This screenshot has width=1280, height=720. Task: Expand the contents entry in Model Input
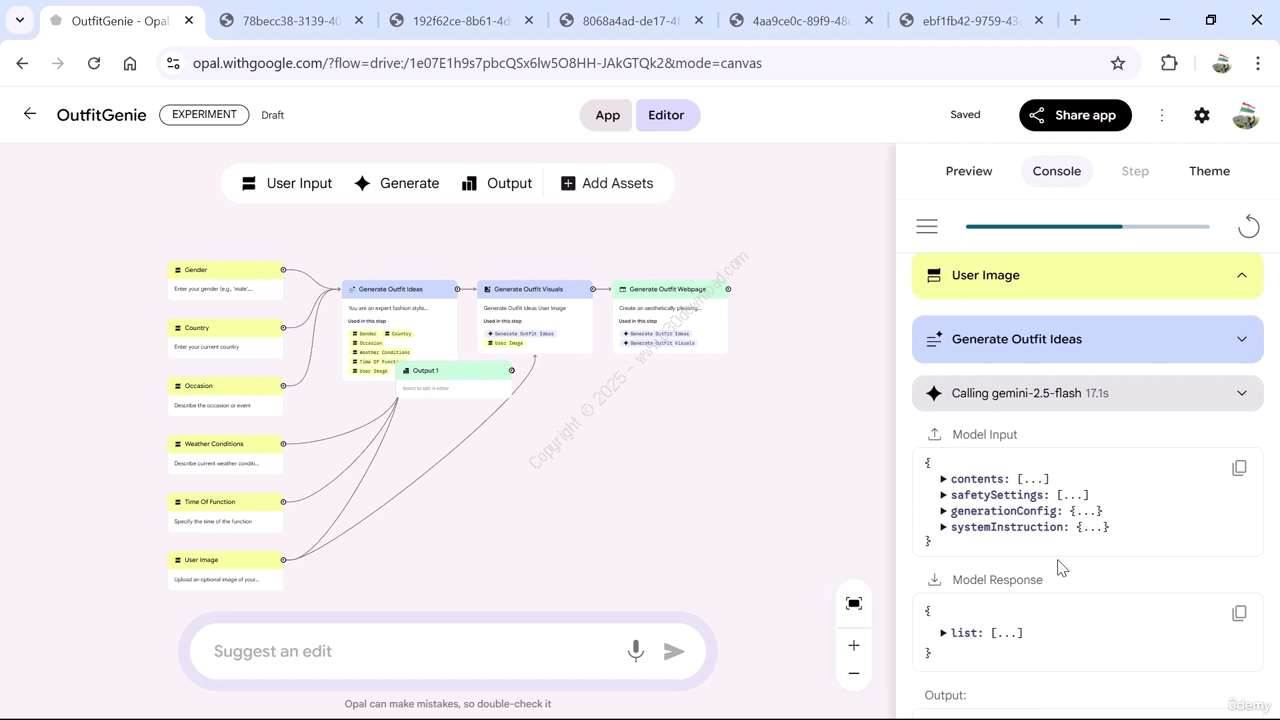coord(943,479)
